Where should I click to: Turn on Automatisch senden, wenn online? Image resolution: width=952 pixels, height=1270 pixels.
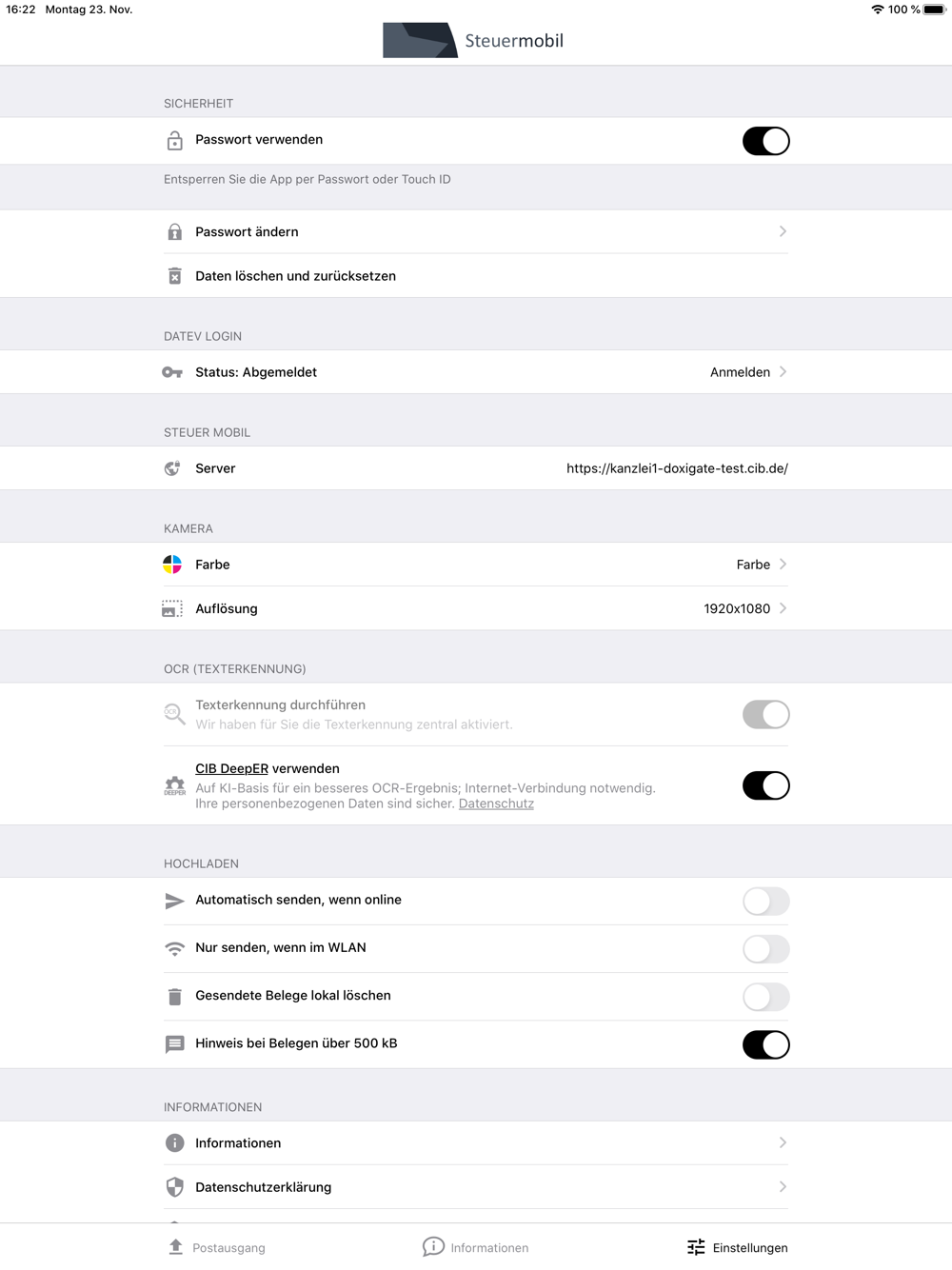coord(765,901)
